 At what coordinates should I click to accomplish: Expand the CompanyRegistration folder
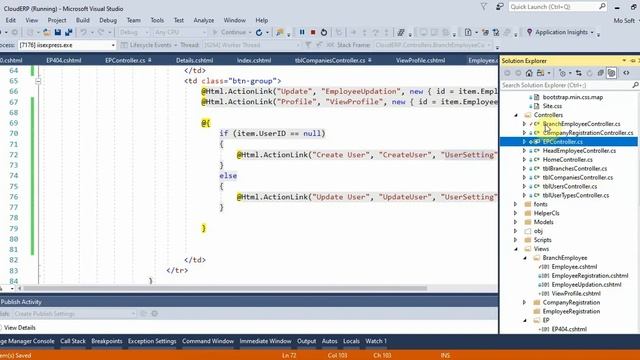[x=524, y=302]
